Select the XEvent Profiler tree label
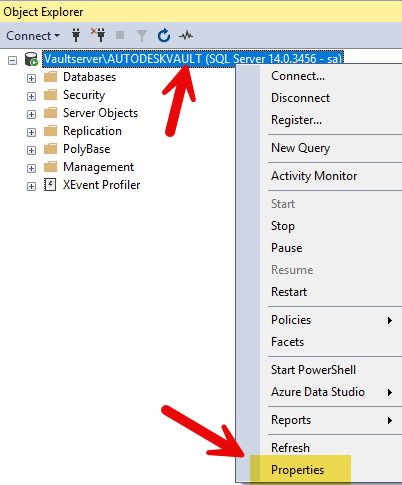 pos(102,185)
